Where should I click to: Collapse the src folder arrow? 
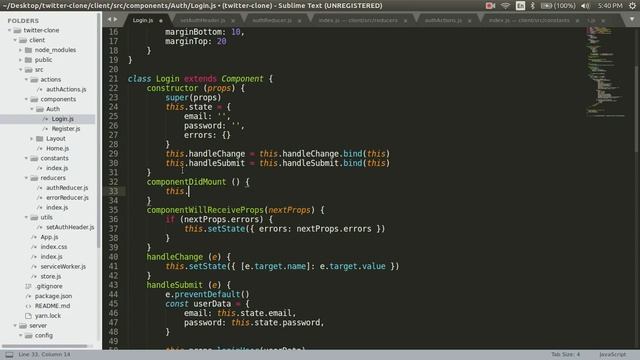21,69
